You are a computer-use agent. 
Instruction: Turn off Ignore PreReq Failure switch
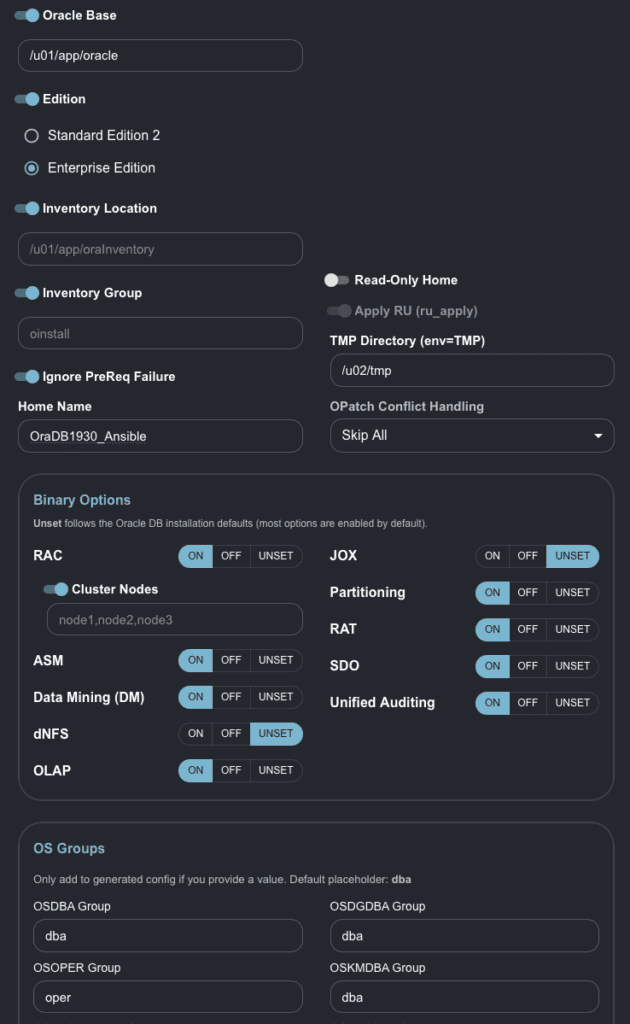tap(27, 377)
